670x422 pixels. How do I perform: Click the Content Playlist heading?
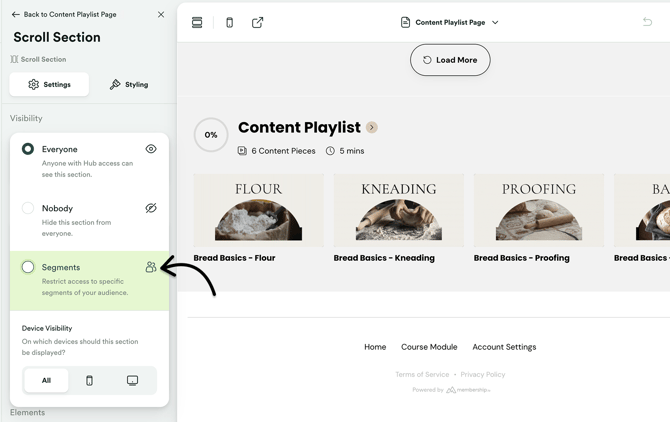point(299,127)
